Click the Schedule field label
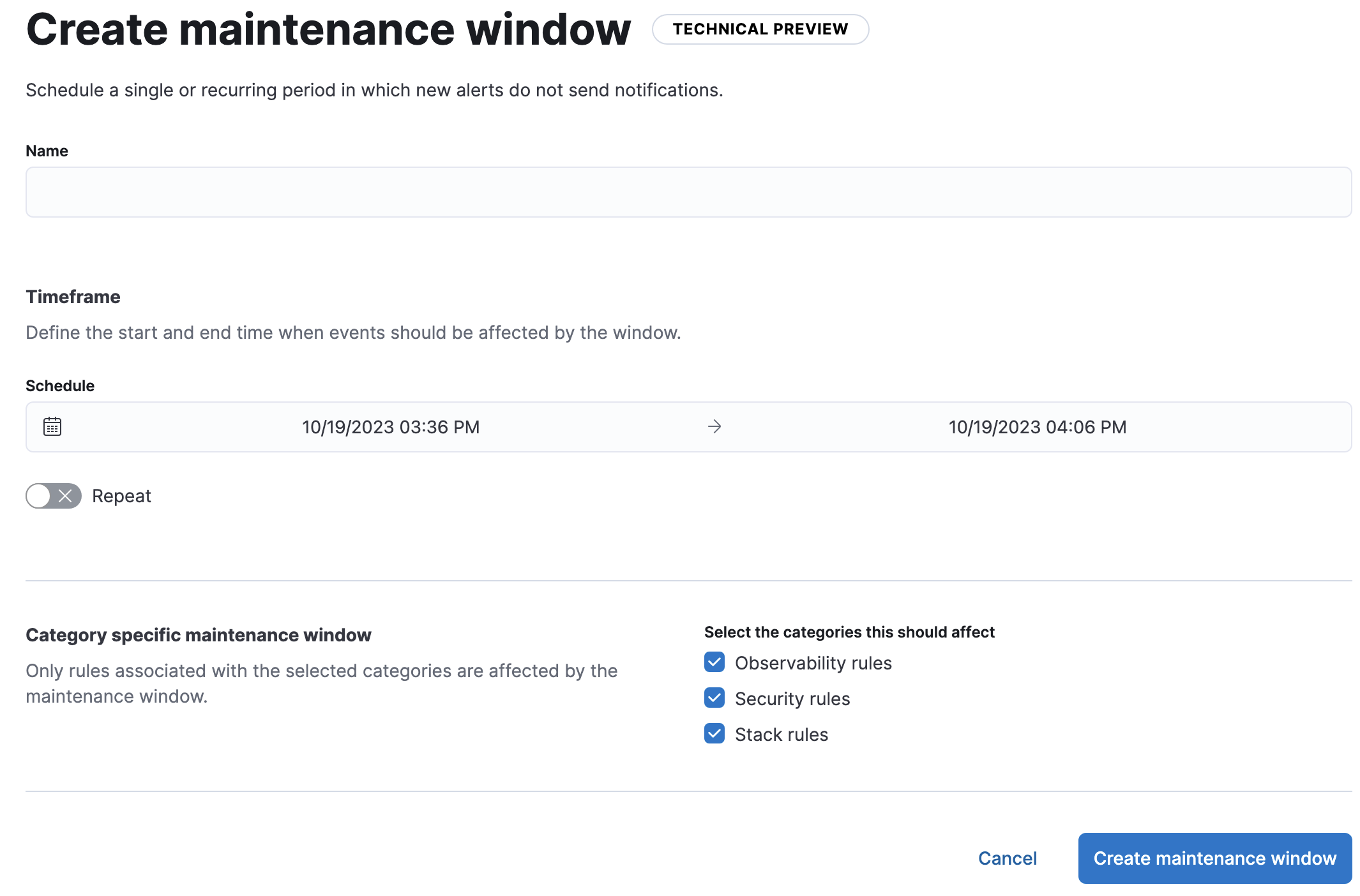Screen dimensions: 1360x896 point(60,385)
